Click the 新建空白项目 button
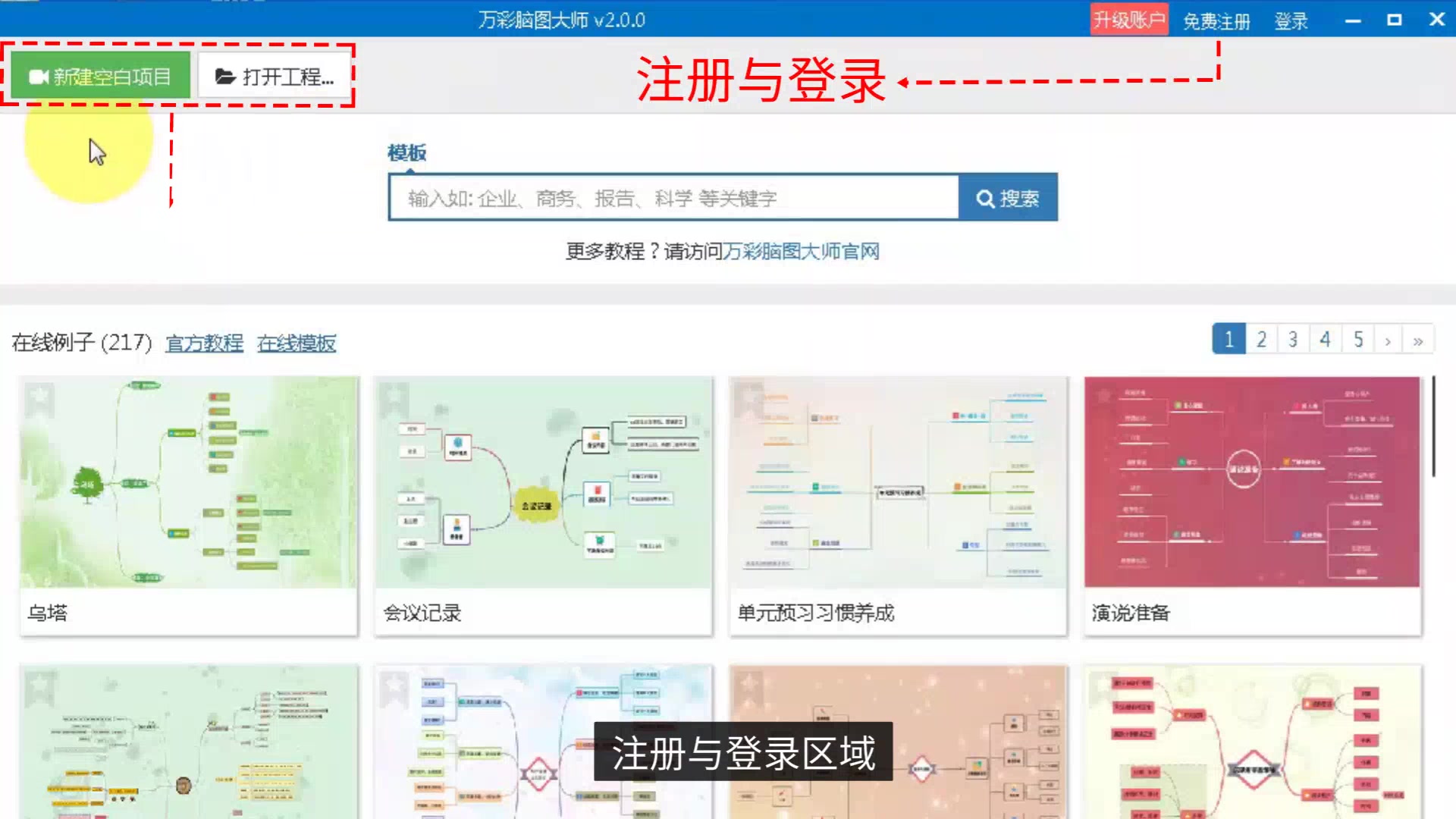This screenshot has width=1456, height=819. pos(100,76)
